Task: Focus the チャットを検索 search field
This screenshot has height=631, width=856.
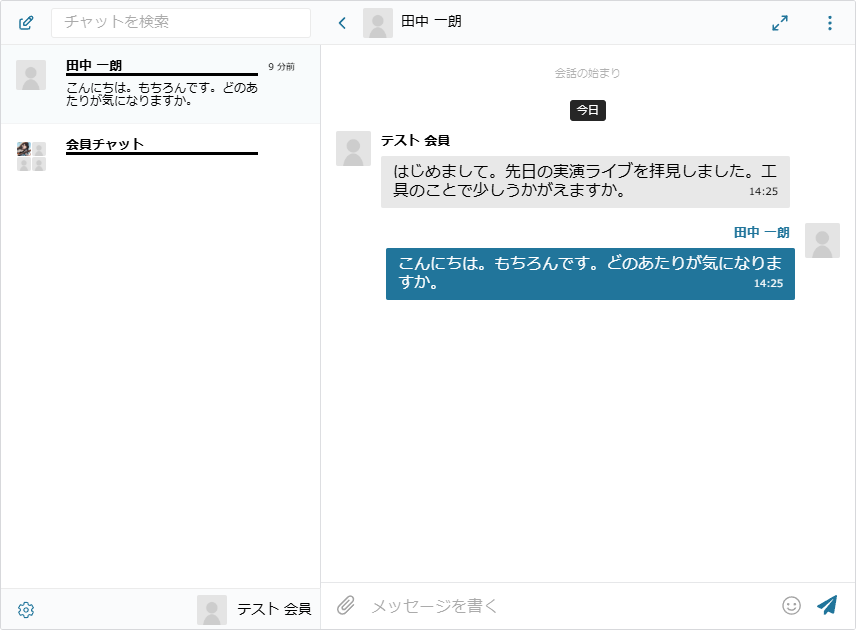Action: 181,22
